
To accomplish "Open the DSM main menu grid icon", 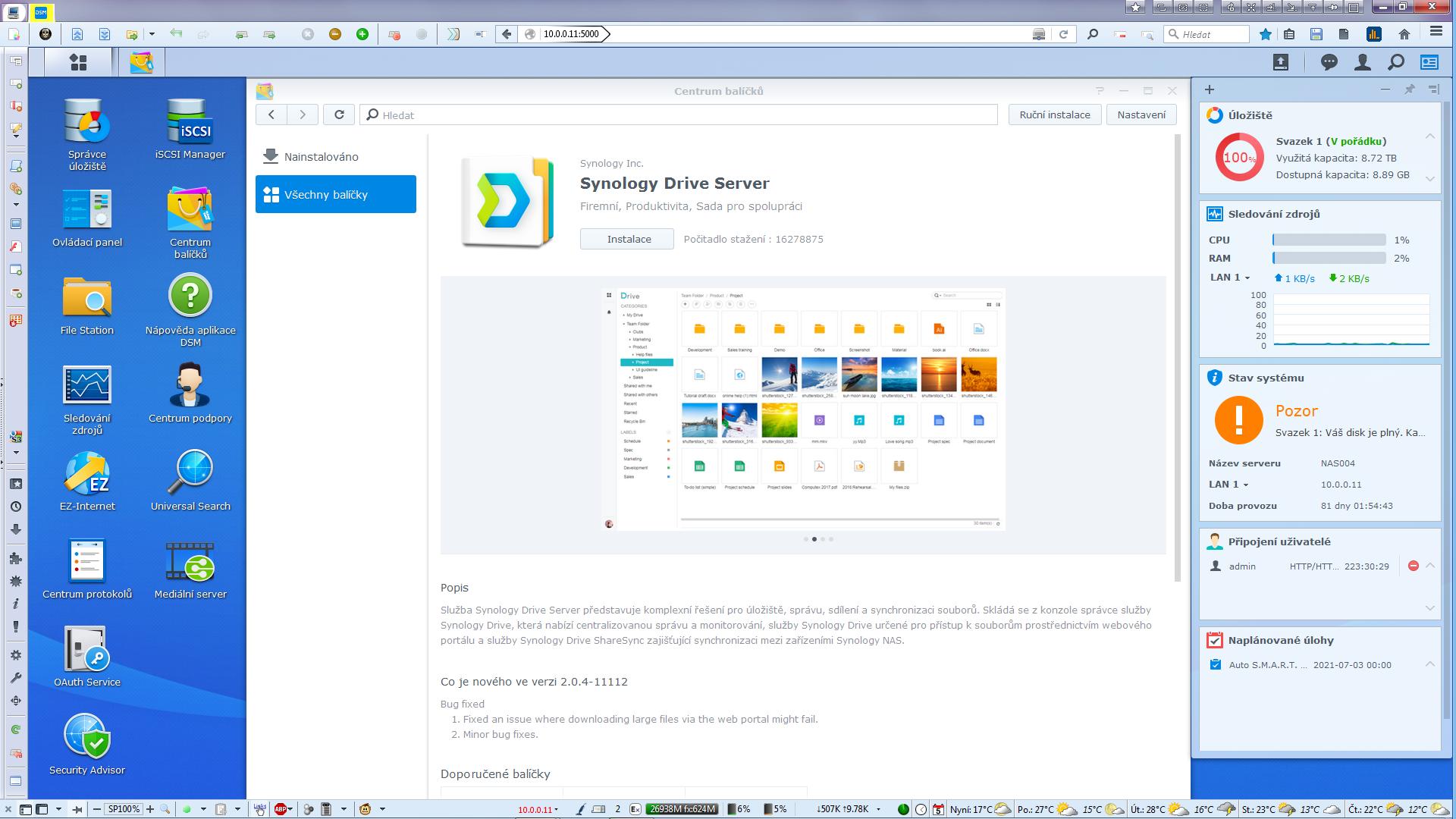I will [78, 62].
